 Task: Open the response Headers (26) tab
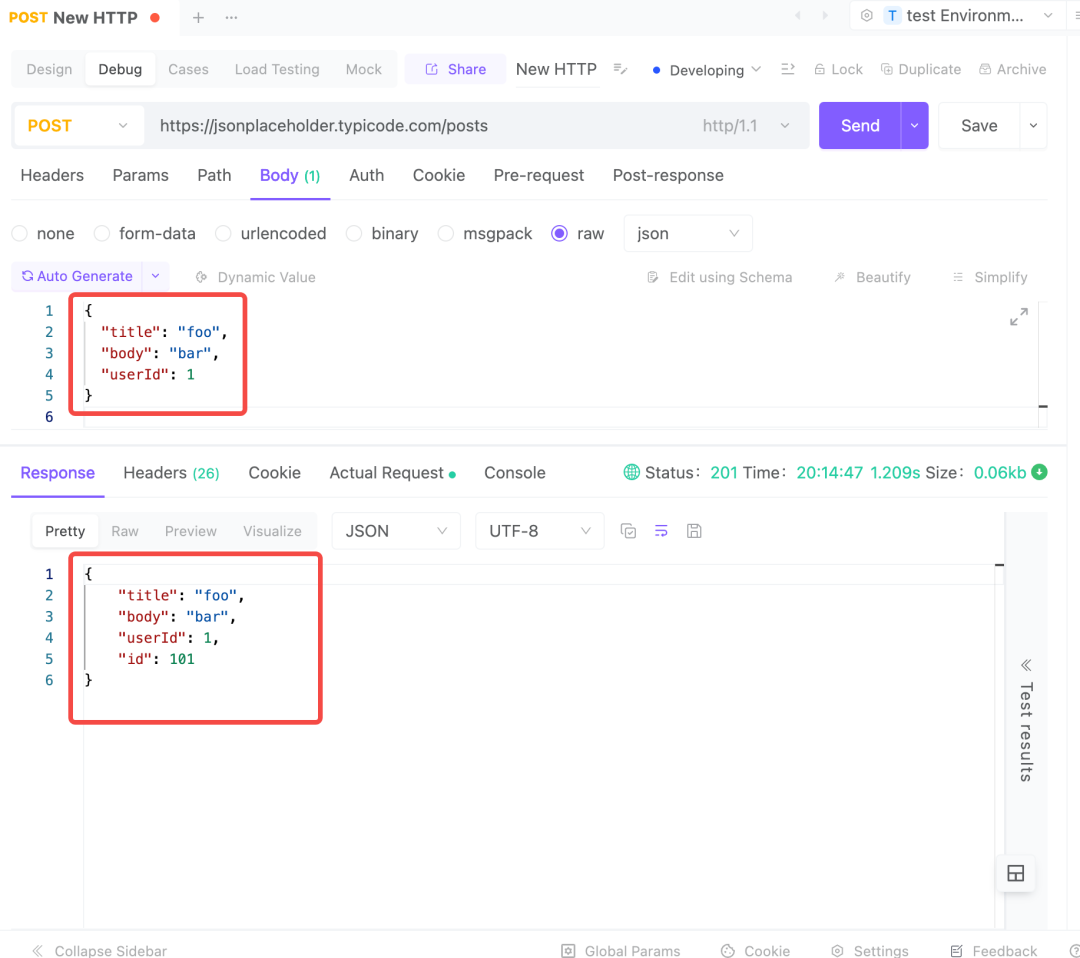(x=171, y=472)
